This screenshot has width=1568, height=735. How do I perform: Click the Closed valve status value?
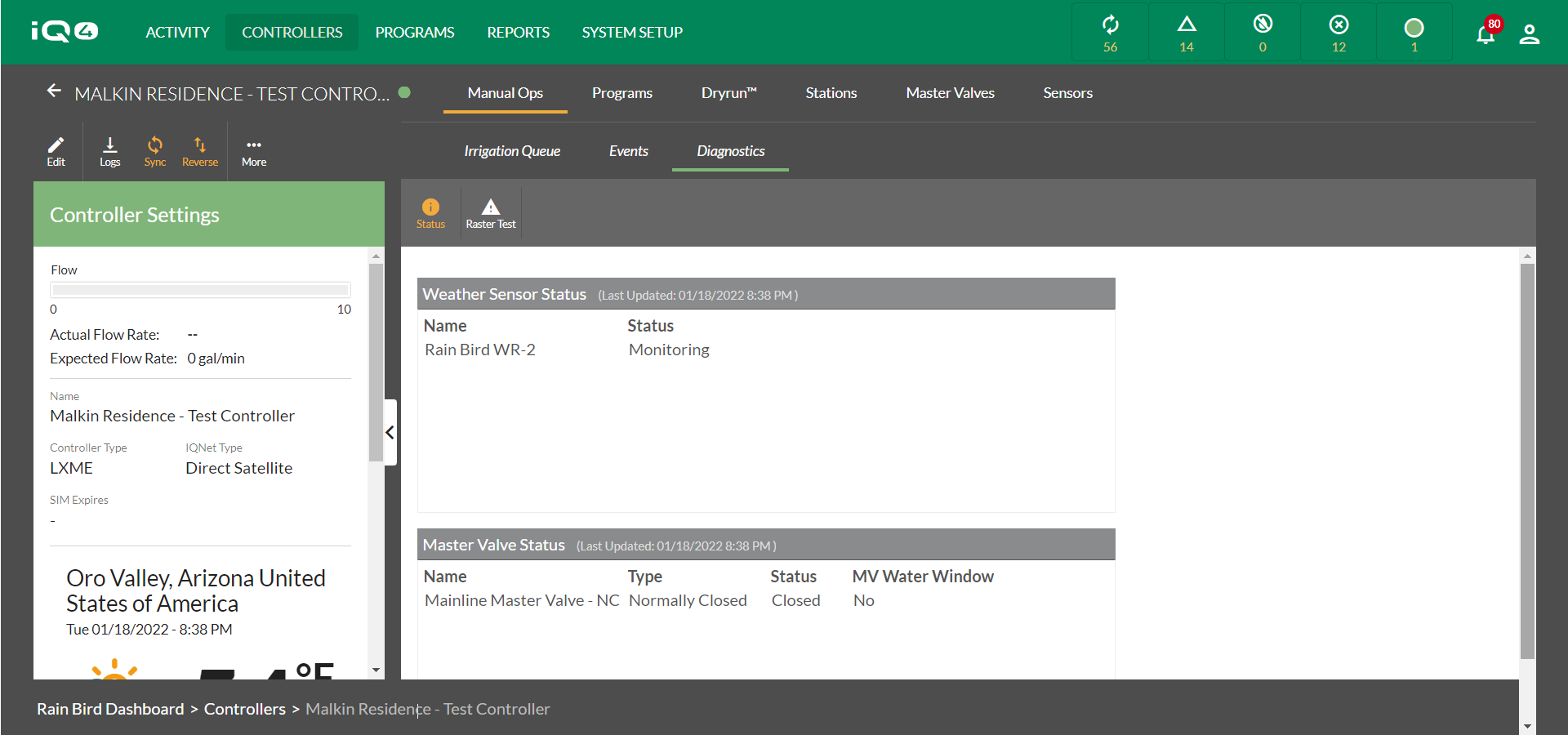click(x=795, y=600)
